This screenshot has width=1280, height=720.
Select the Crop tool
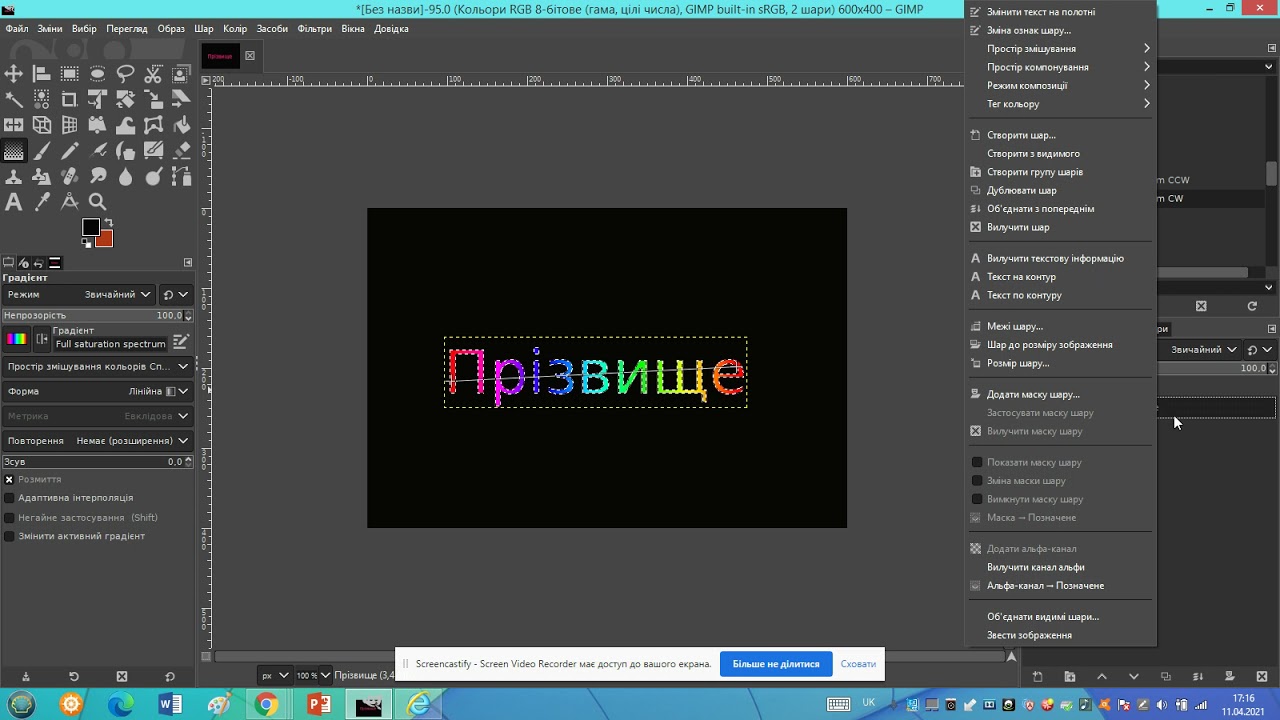click(x=70, y=99)
